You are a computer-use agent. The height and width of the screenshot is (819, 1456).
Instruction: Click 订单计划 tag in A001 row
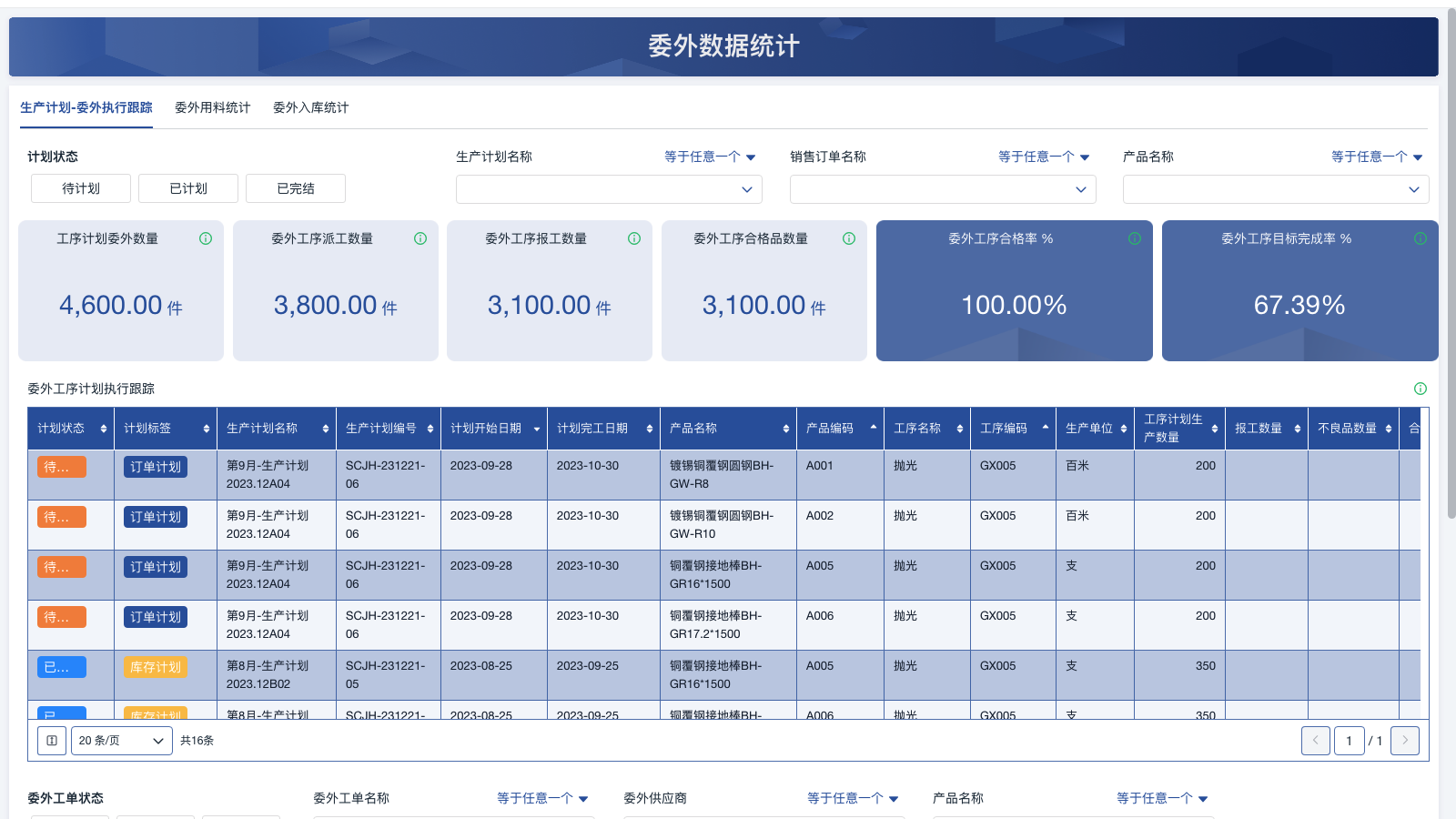click(x=156, y=467)
